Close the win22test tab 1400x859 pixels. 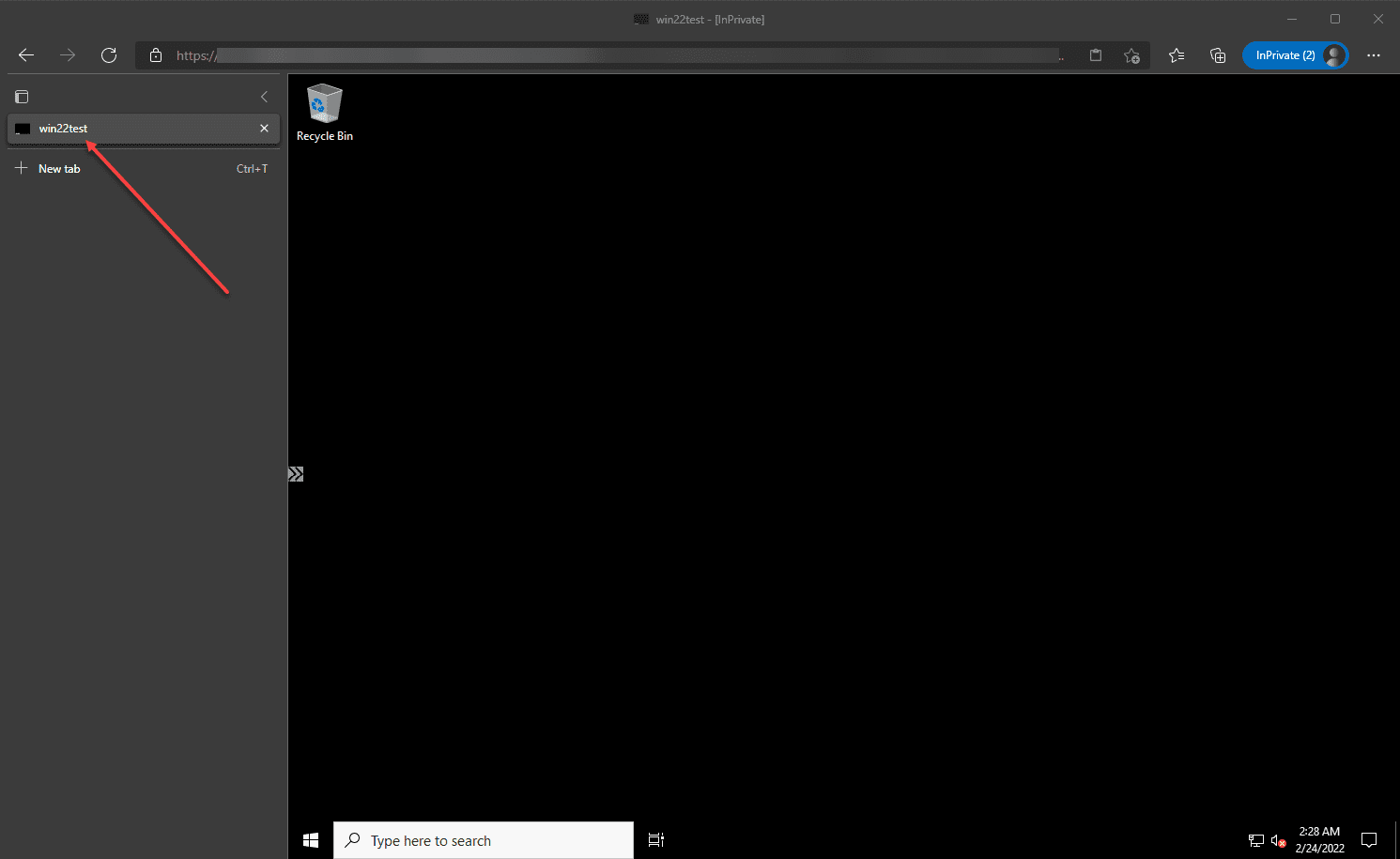(x=264, y=129)
